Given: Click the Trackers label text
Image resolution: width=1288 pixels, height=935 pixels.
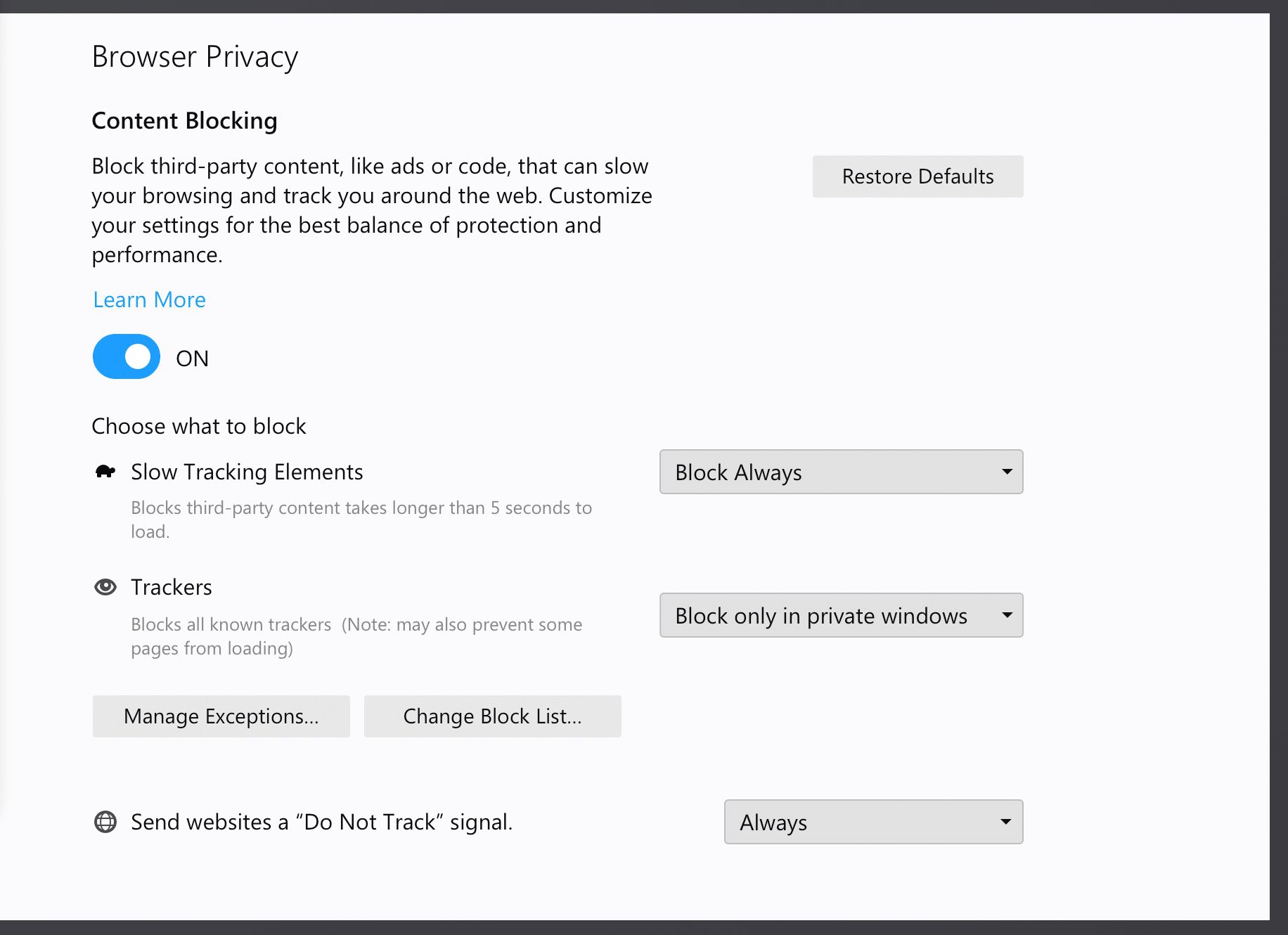Looking at the screenshot, I should pyautogui.click(x=172, y=587).
